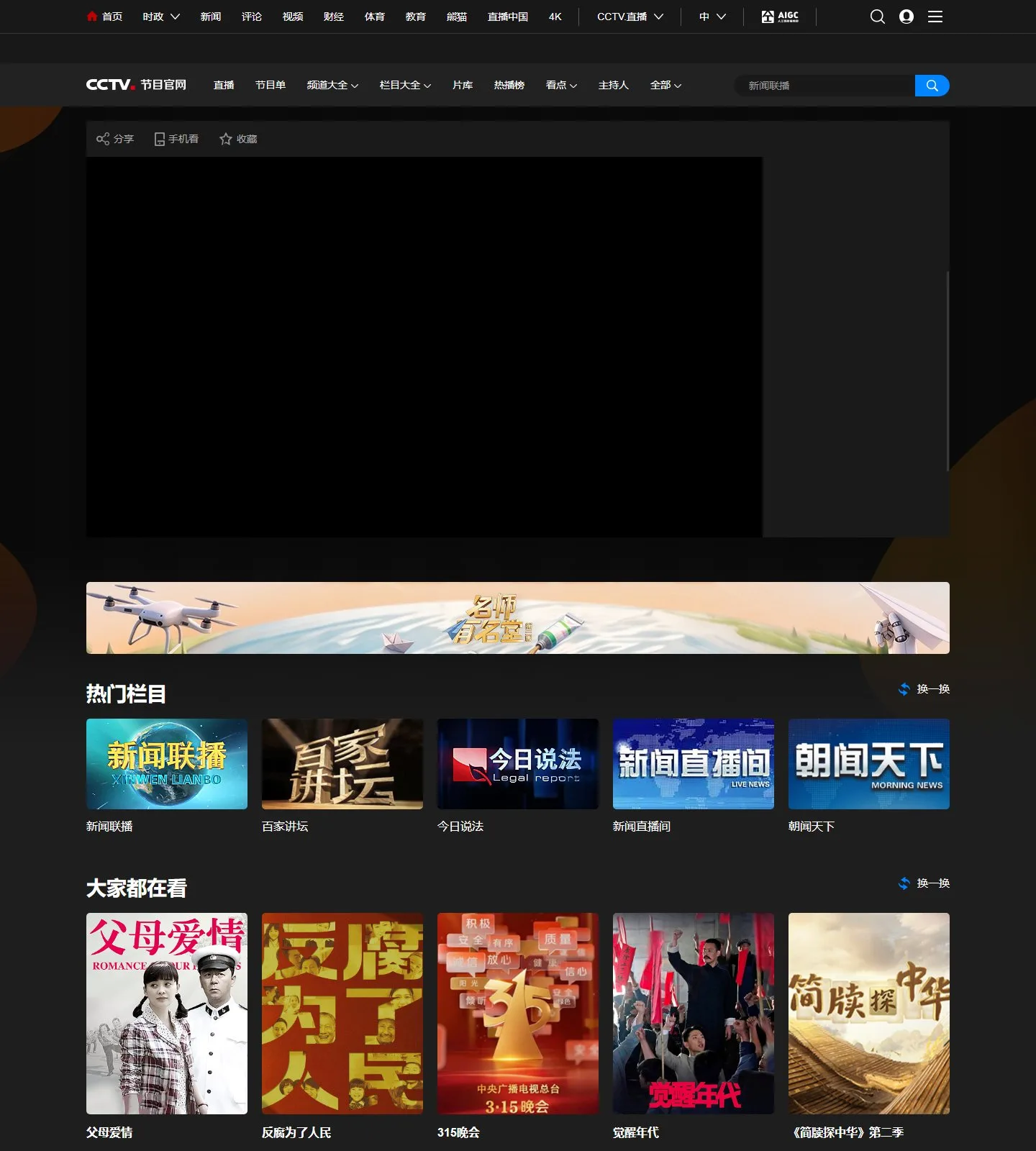Click the red home icon beside 首页
Viewport: 1036px width, 1151px height.
coord(91,16)
